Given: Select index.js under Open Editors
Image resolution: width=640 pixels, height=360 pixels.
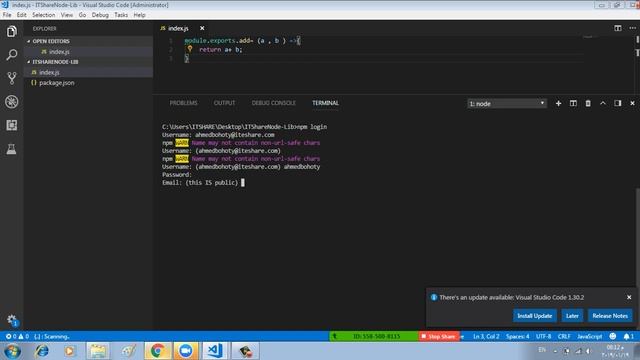Looking at the screenshot, I should coord(89,52).
